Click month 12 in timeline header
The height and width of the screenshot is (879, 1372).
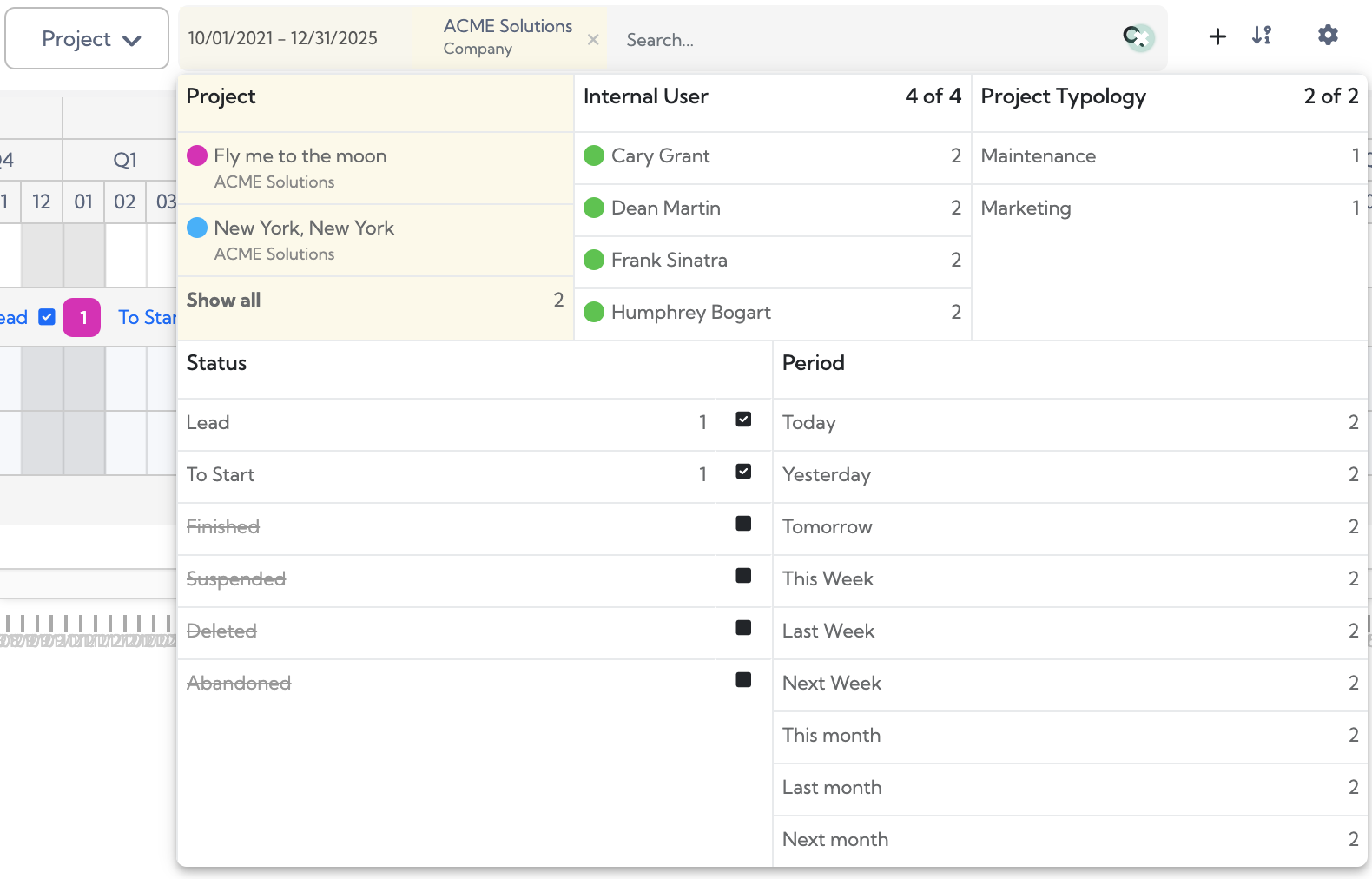[42, 202]
